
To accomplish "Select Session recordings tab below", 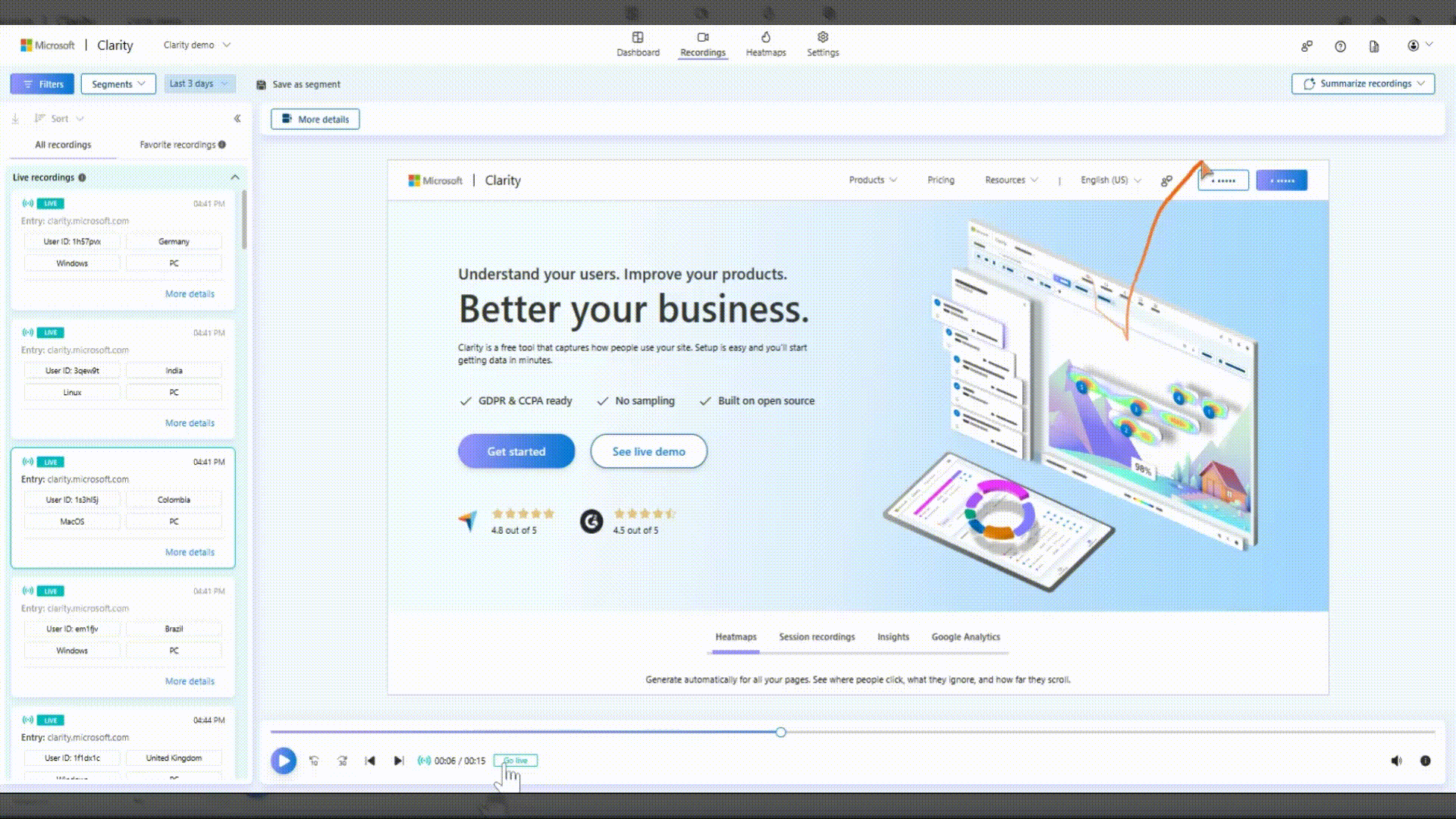I will pos(817,637).
